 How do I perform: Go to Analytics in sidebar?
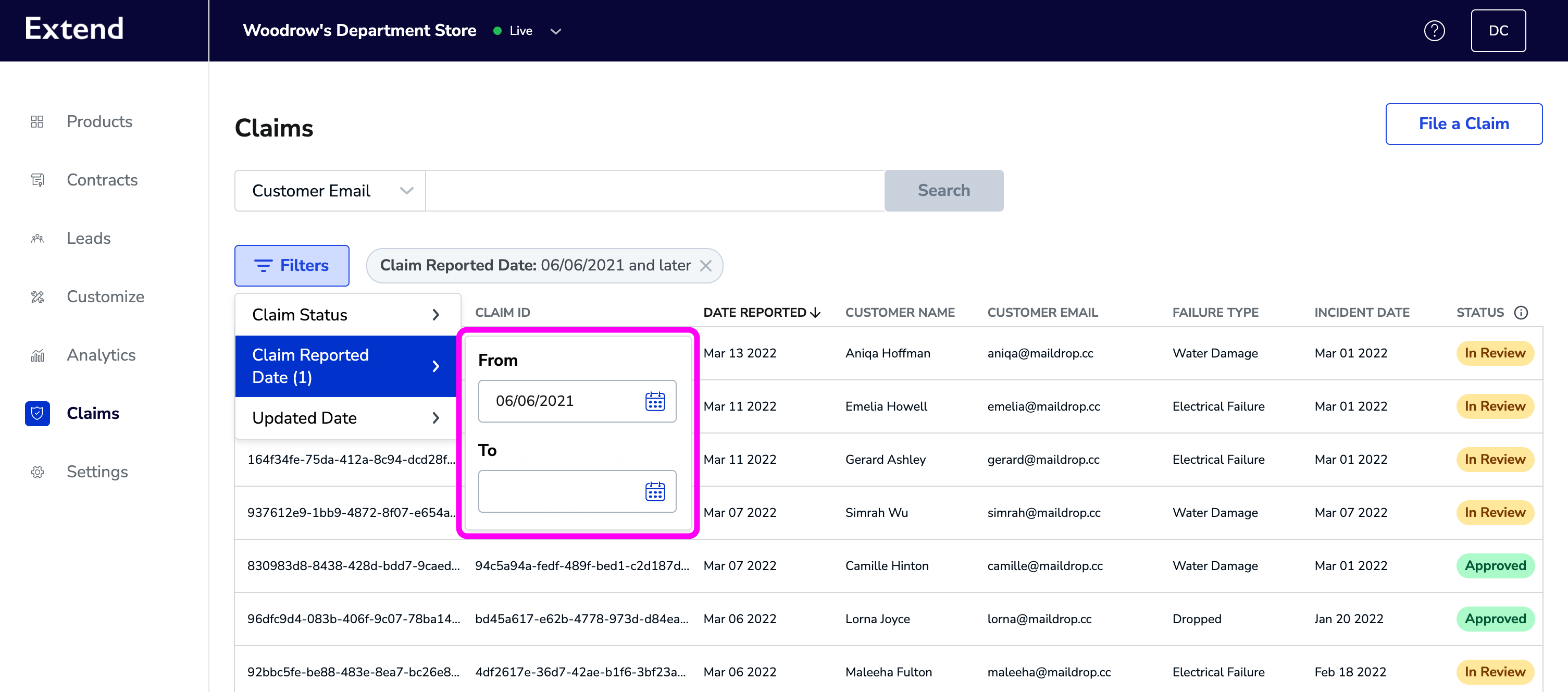click(101, 355)
